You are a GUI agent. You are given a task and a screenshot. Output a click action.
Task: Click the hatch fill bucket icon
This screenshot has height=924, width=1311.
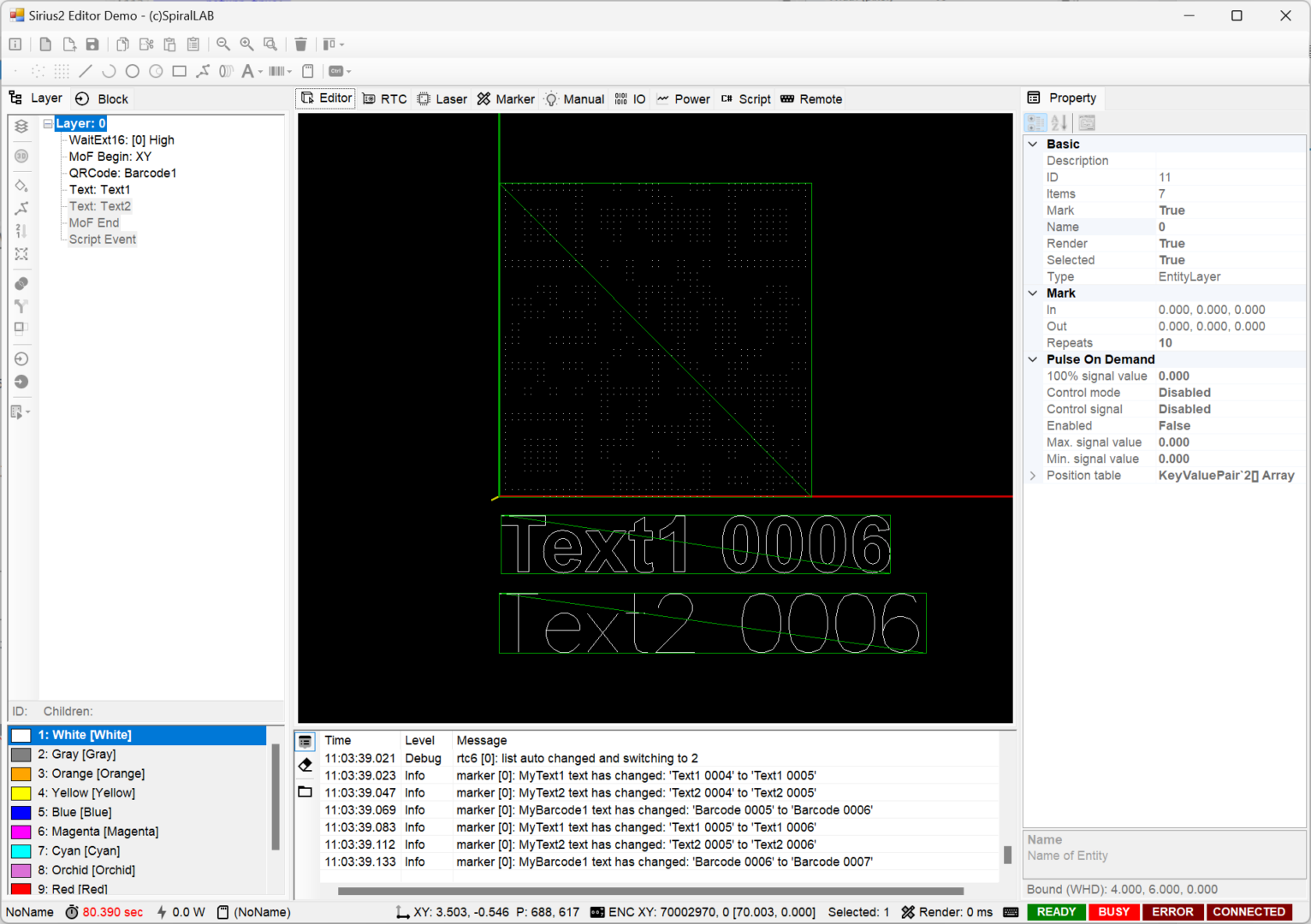[x=21, y=186]
